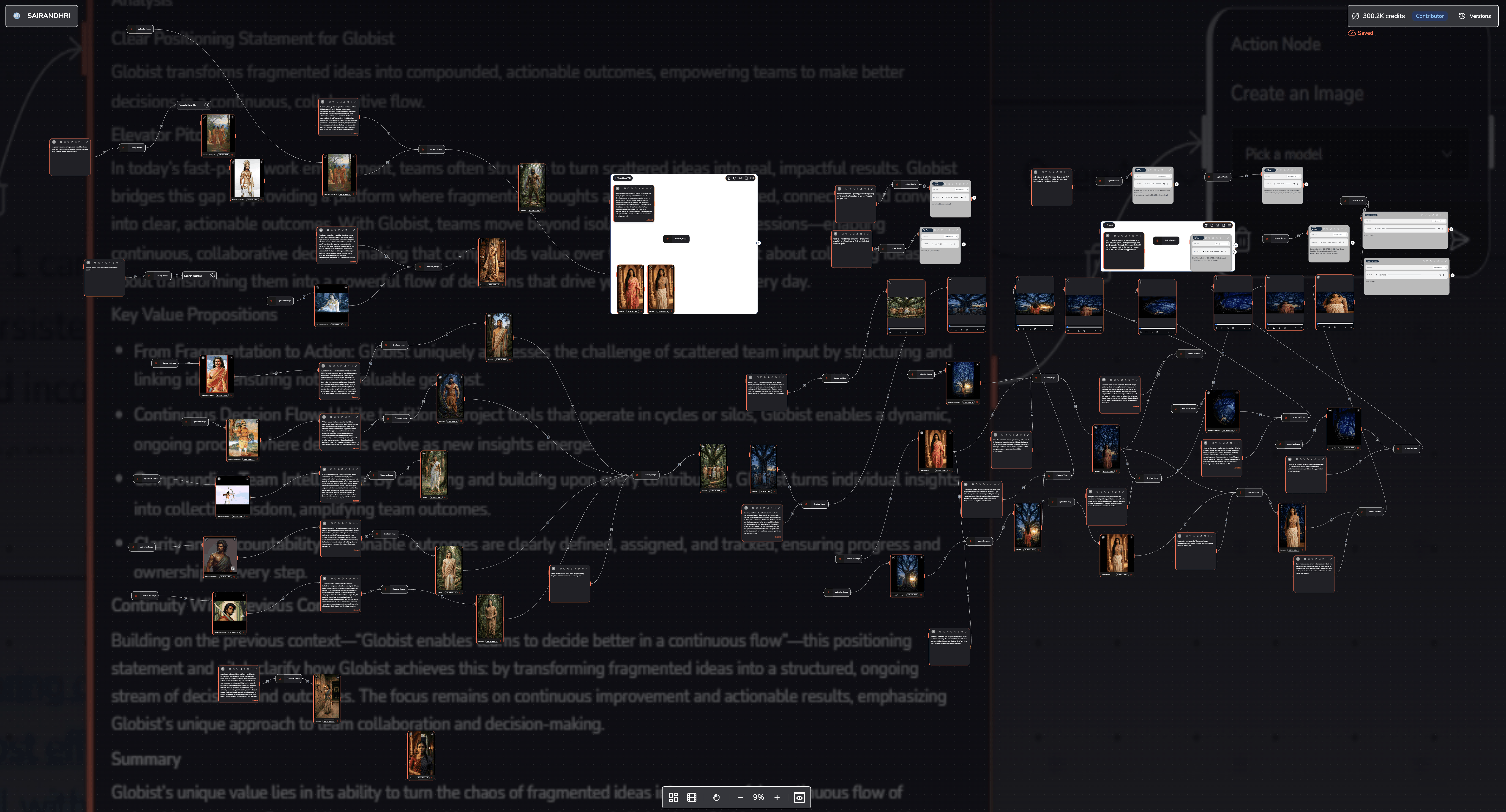
Task: Reset the Group A group with refresh icon
Action: coord(1212,225)
